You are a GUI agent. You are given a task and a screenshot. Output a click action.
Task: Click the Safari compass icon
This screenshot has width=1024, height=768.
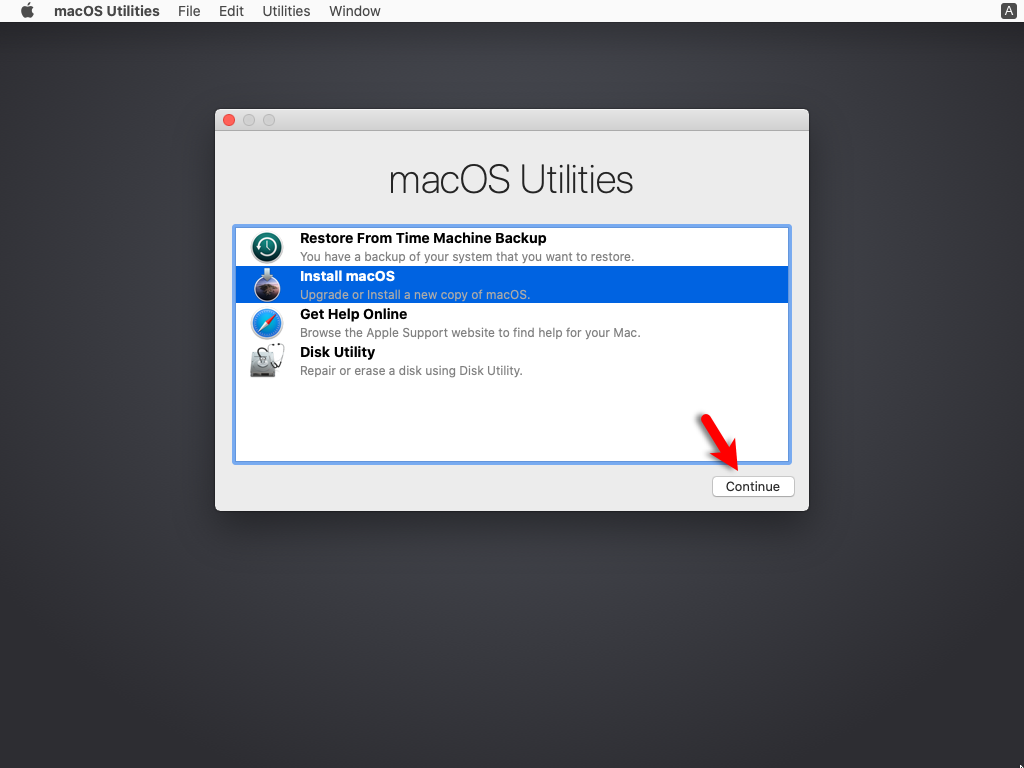[x=267, y=323]
